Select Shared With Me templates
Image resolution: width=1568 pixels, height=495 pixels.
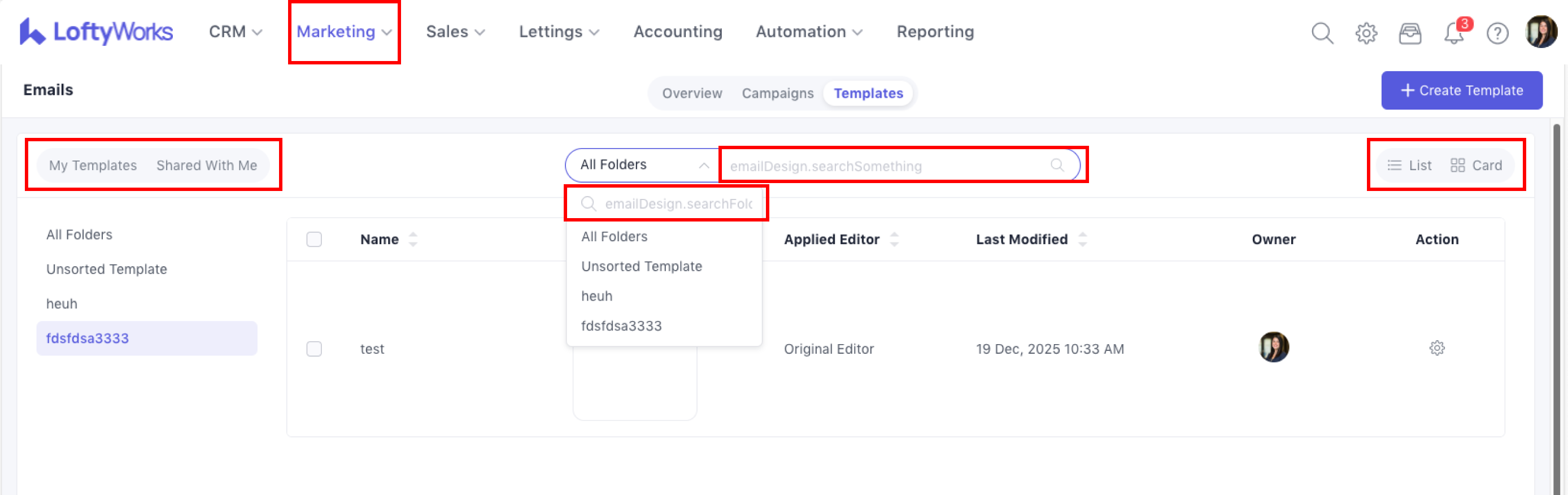(206, 166)
